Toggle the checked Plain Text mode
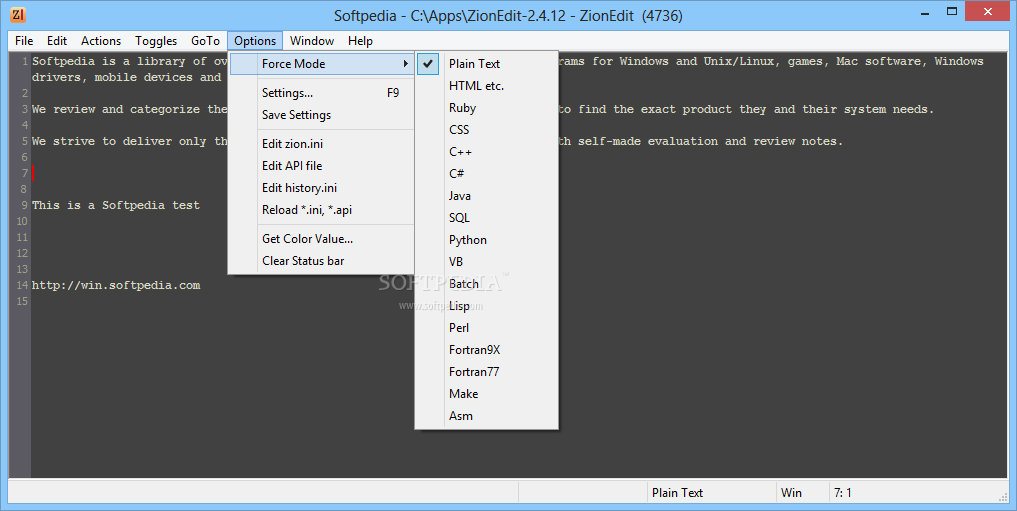This screenshot has height=511, width=1017. point(486,64)
